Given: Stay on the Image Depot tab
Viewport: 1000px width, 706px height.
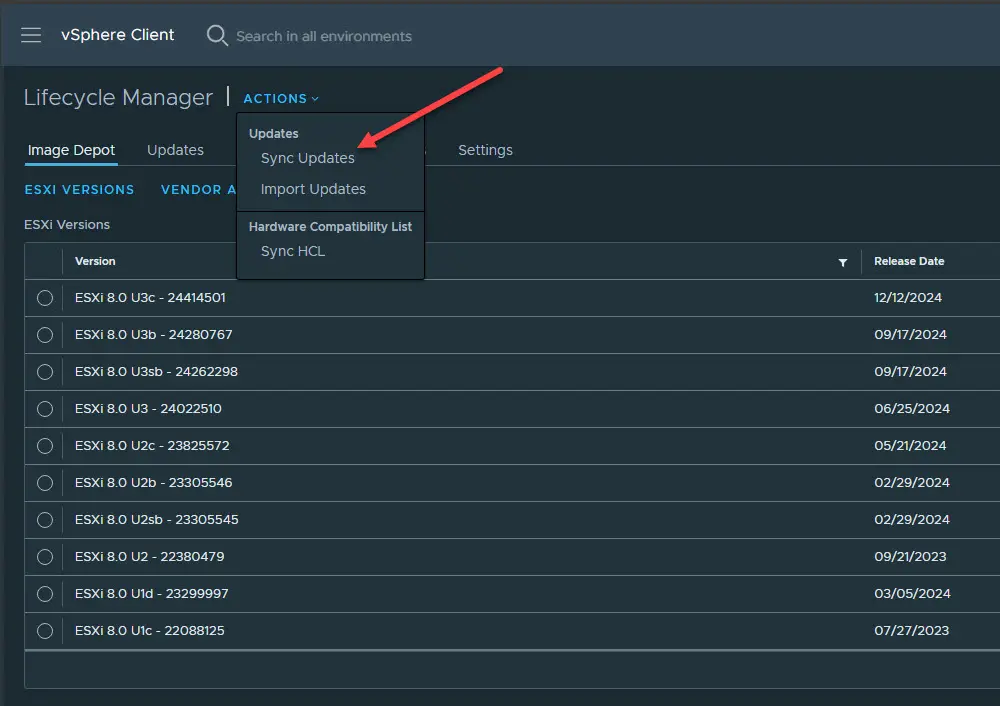Looking at the screenshot, I should [70, 150].
